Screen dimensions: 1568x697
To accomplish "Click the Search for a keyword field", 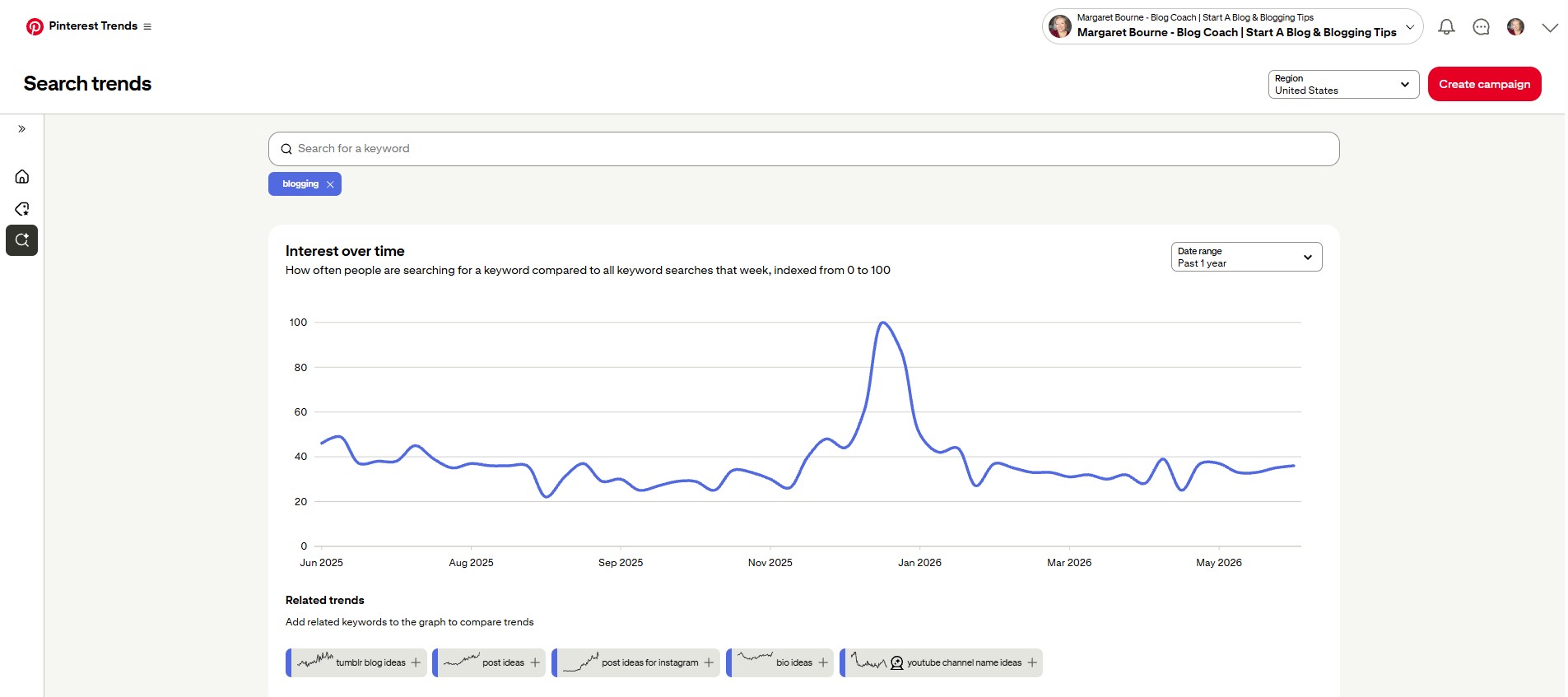I will tap(803, 149).
